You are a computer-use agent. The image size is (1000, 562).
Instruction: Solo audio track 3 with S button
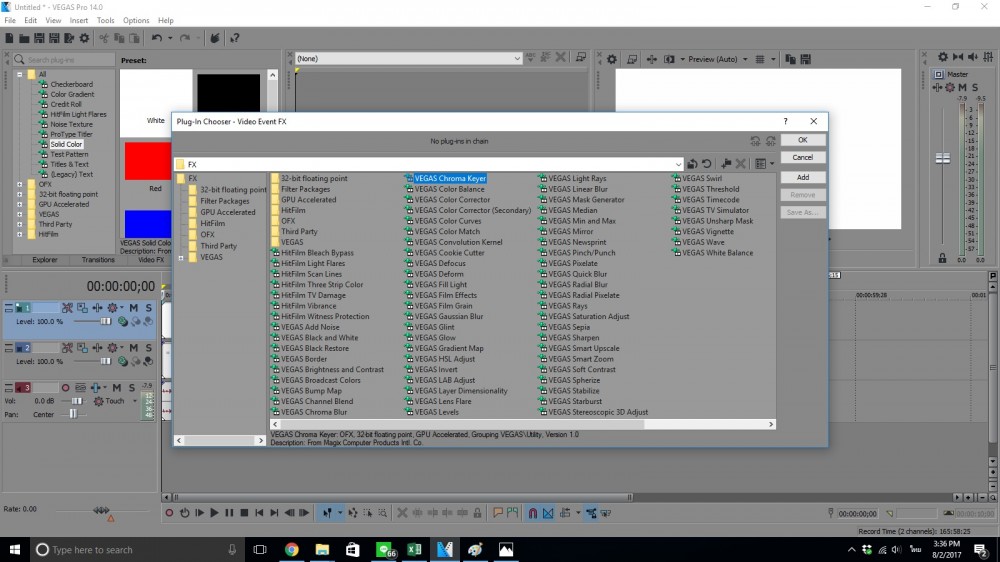pos(131,388)
